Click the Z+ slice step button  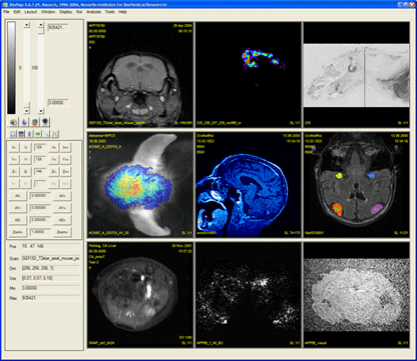53,172
